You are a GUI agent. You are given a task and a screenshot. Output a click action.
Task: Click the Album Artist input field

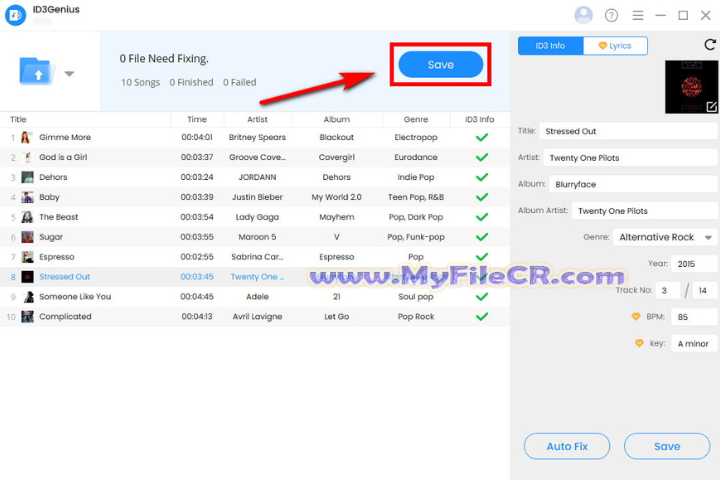click(645, 211)
